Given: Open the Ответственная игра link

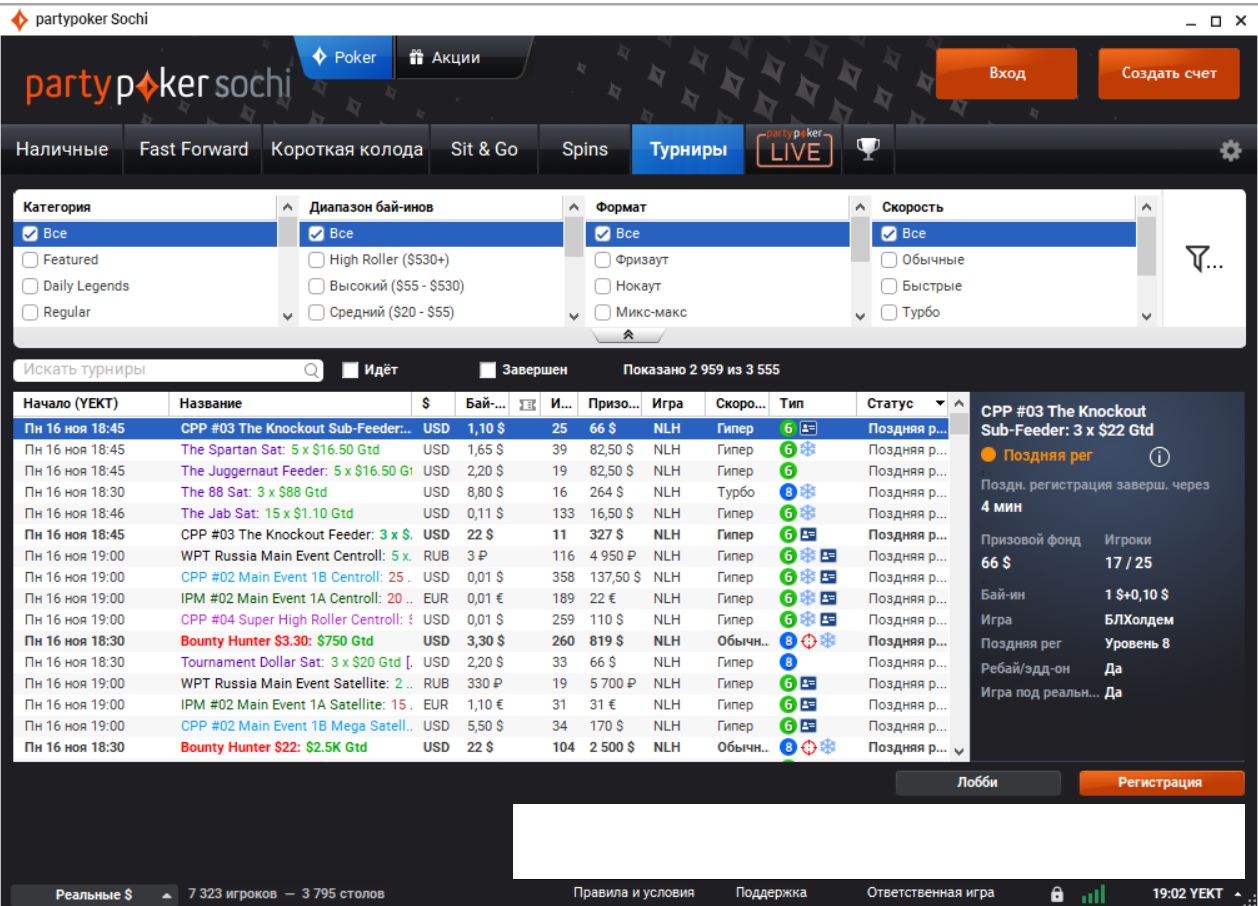Looking at the screenshot, I should (x=931, y=894).
